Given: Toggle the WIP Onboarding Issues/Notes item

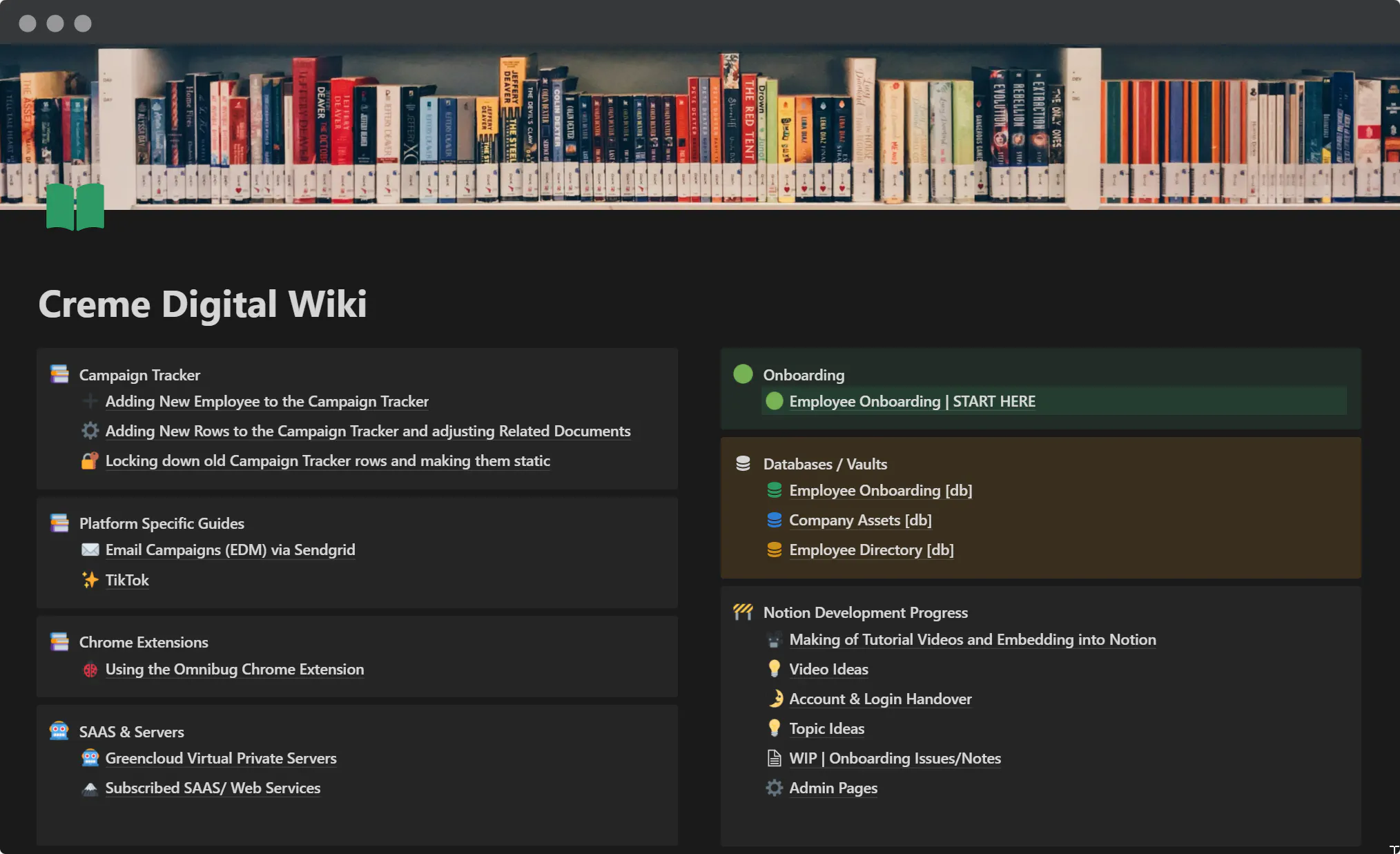Looking at the screenshot, I should (x=895, y=758).
